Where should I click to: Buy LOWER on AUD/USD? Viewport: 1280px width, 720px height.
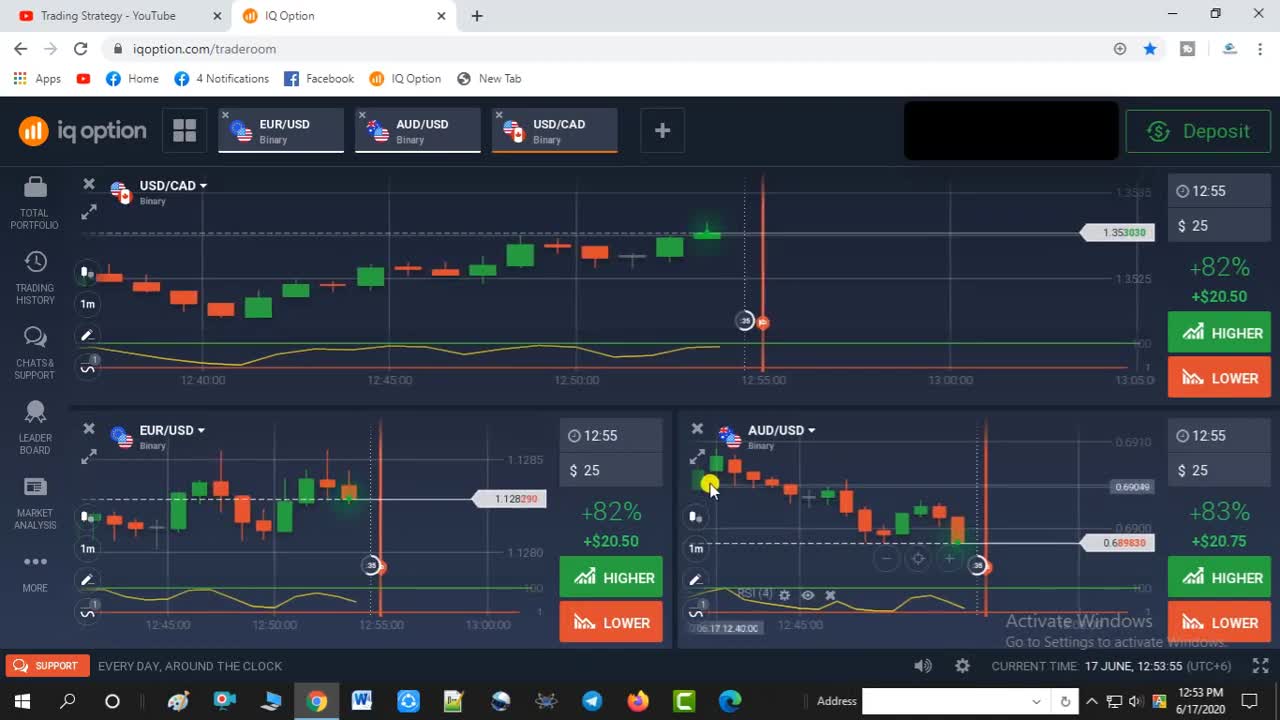click(1219, 623)
